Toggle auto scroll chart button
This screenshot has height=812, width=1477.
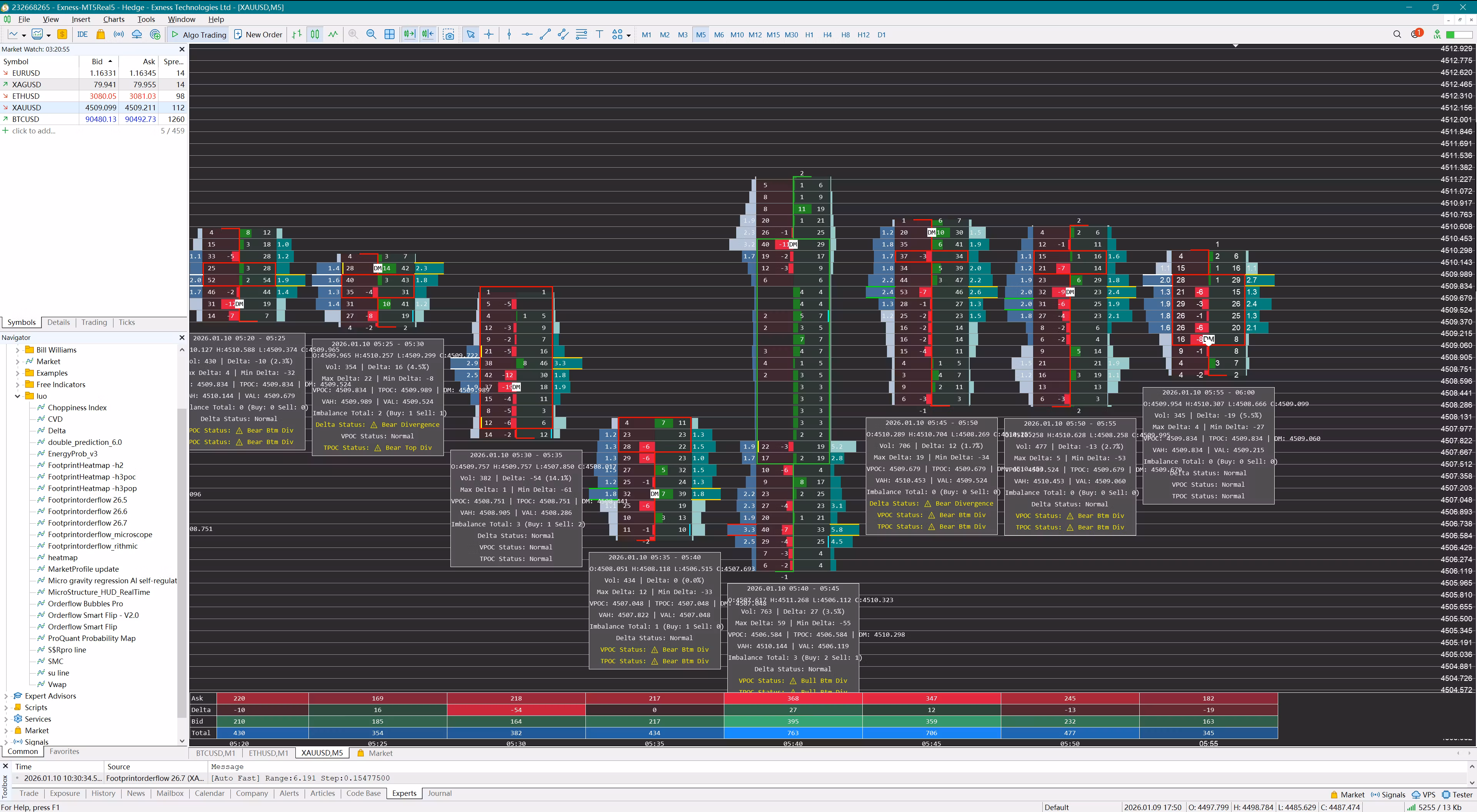(x=409, y=34)
